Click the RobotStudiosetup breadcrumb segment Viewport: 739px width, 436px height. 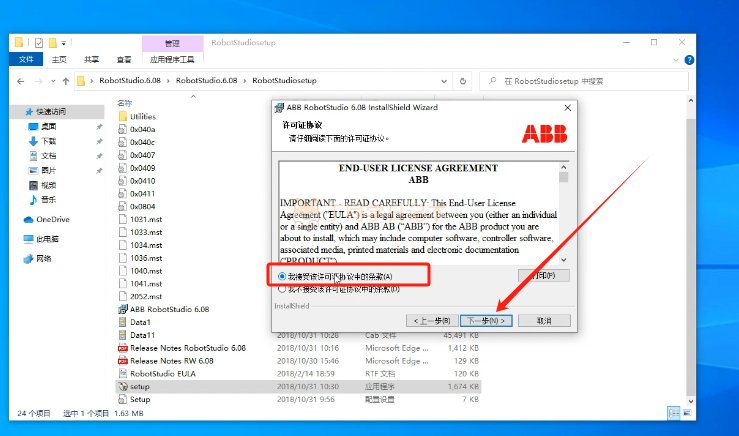[284, 81]
